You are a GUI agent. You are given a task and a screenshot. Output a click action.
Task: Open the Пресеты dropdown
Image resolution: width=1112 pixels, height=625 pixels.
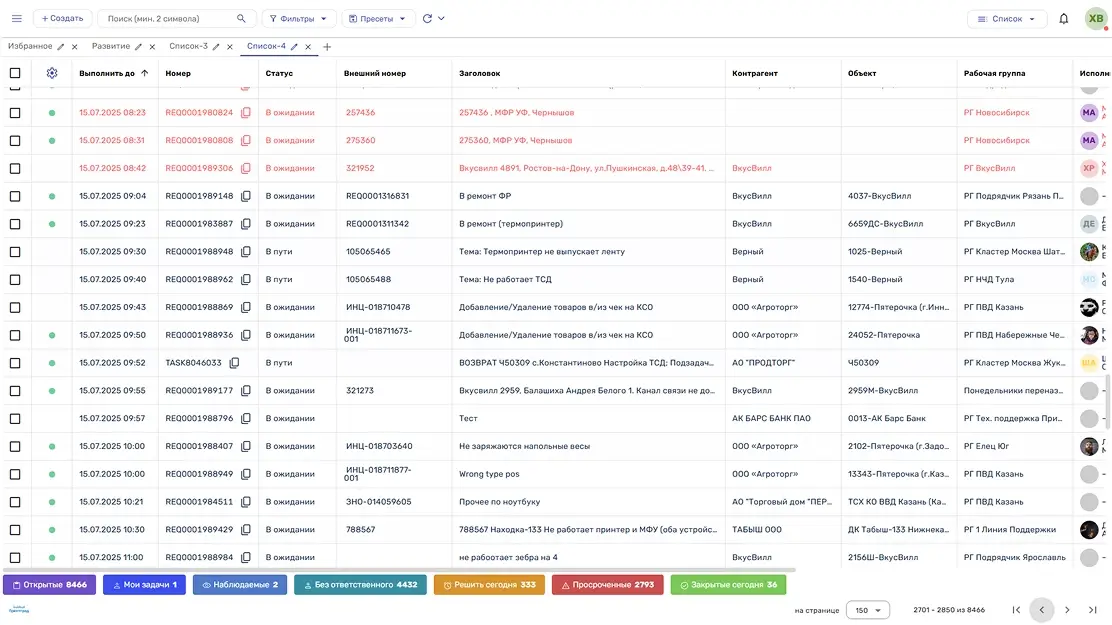click(378, 19)
